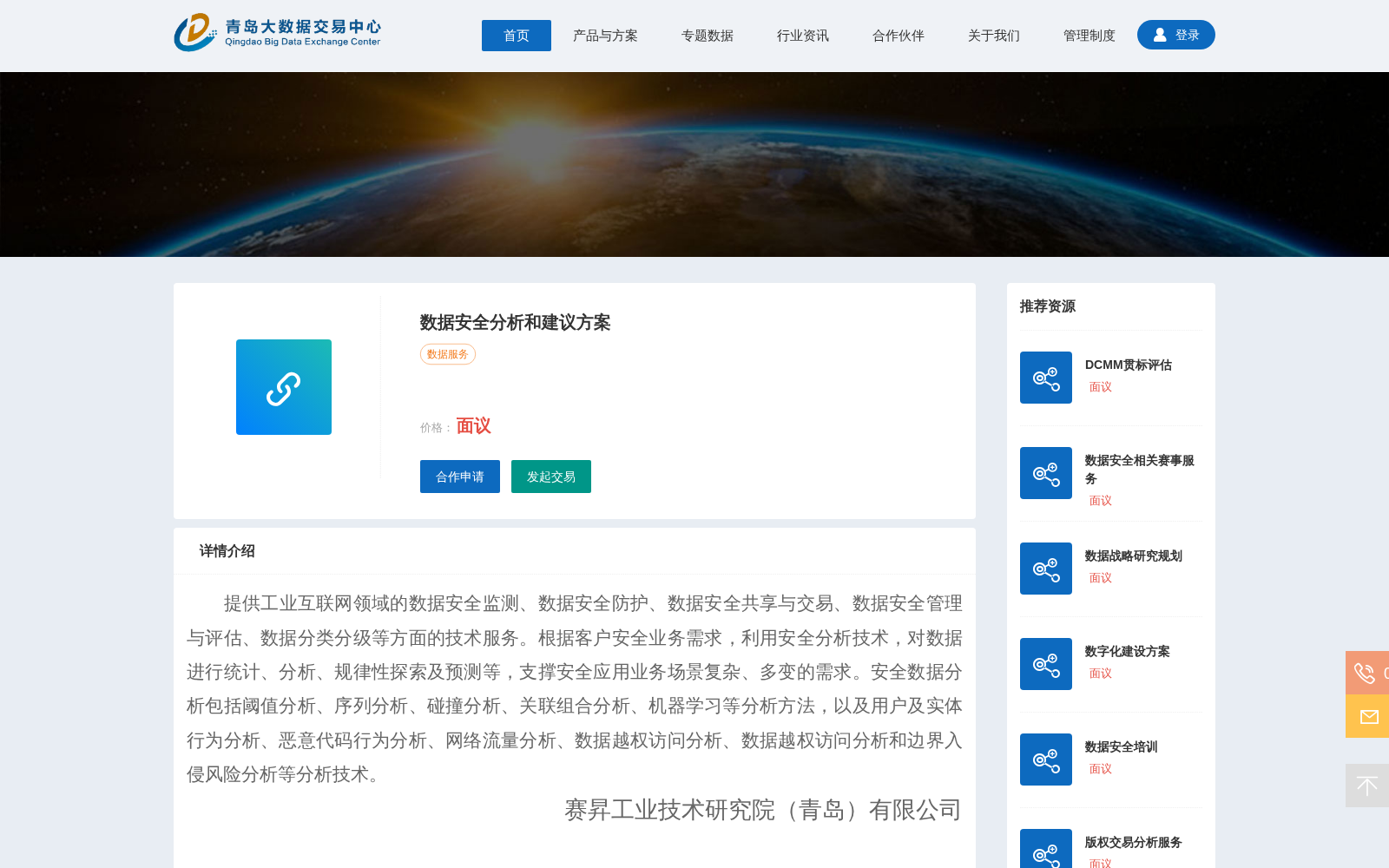The width and height of the screenshot is (1389, 868).
Task: Click the 推荐资源 section heading
Action: (x=1048, y=306)
